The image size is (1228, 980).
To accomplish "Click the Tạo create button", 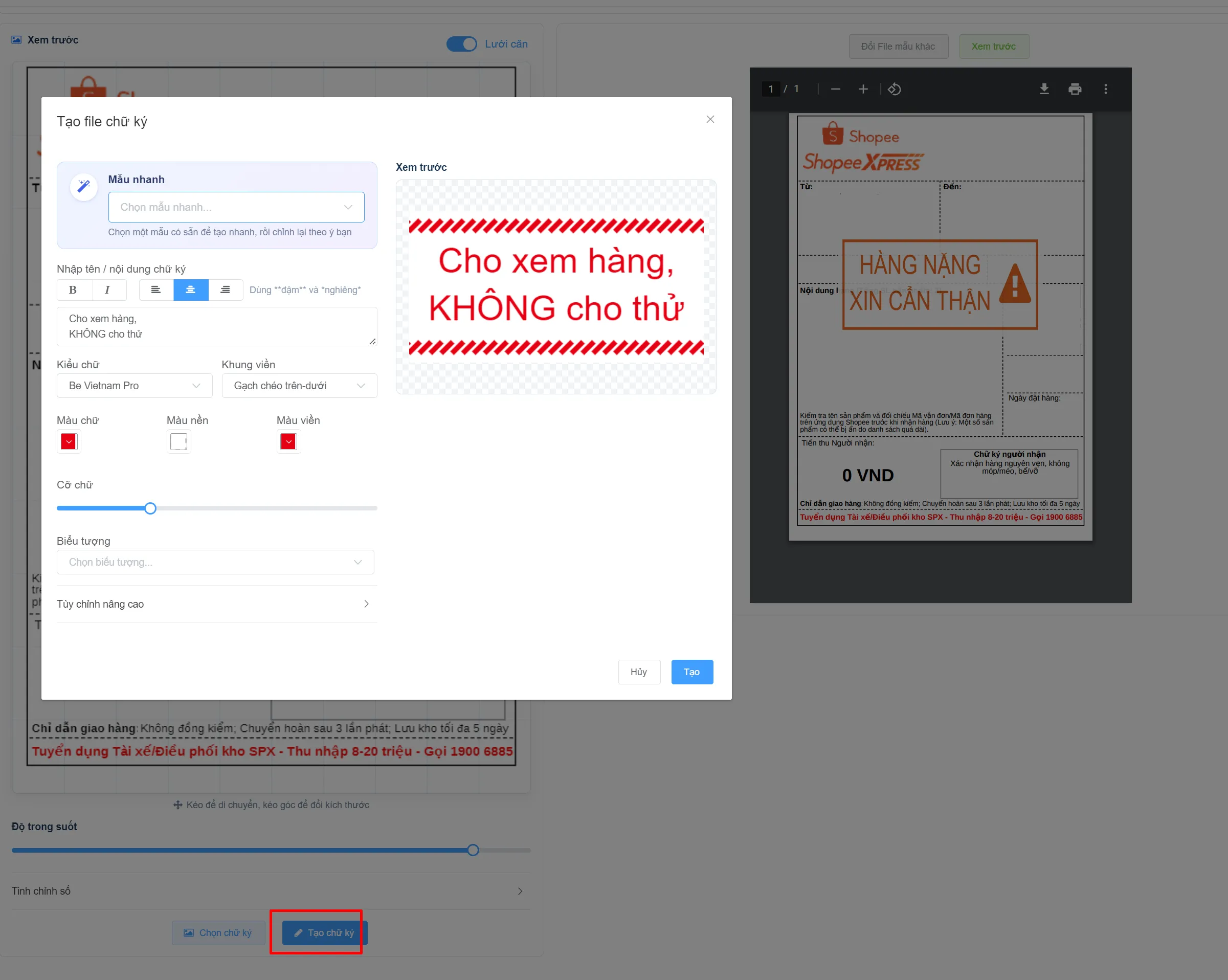I will 692,672.
